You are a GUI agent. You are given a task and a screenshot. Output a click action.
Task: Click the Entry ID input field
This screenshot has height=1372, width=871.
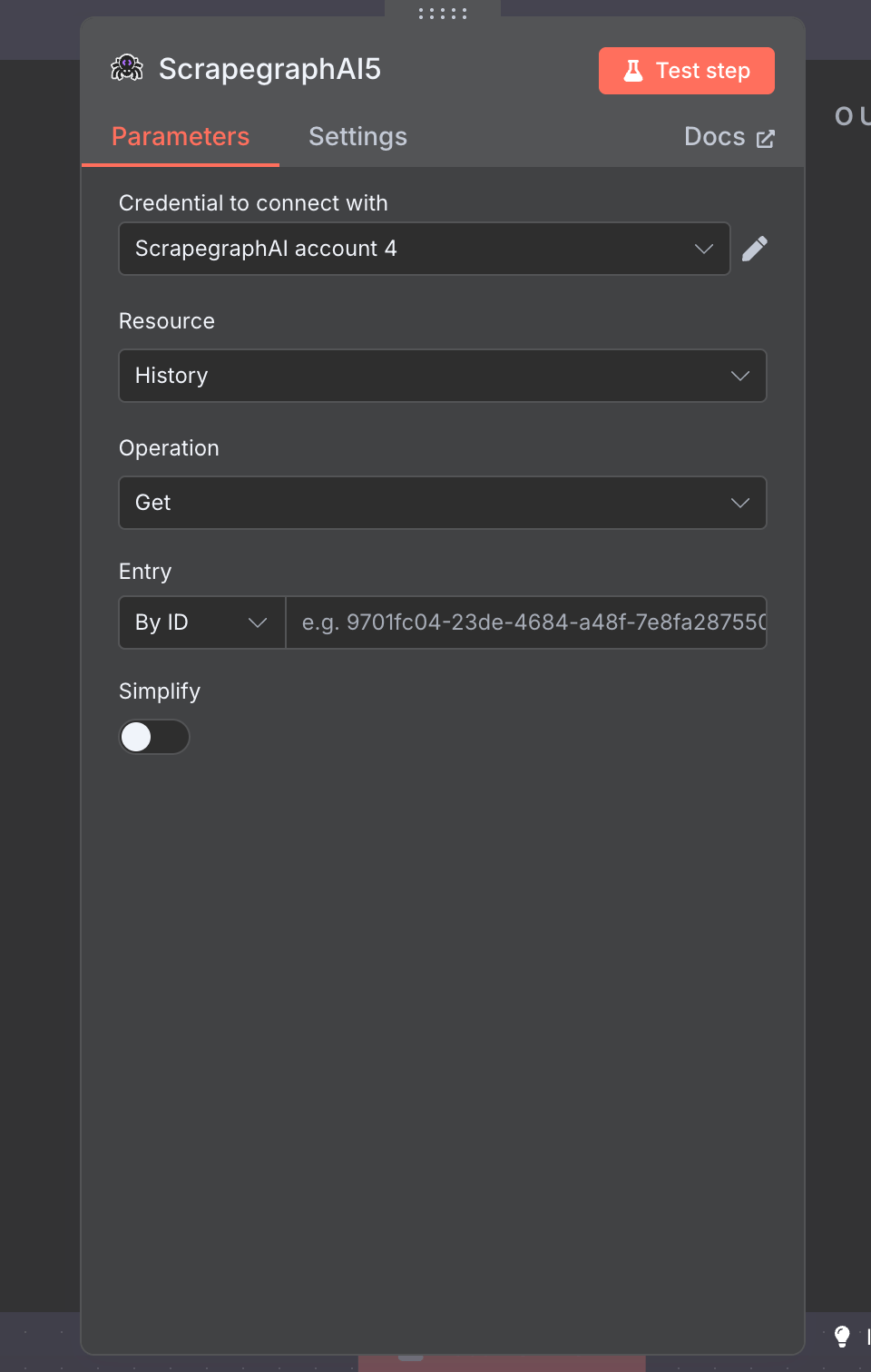[526, 622]
